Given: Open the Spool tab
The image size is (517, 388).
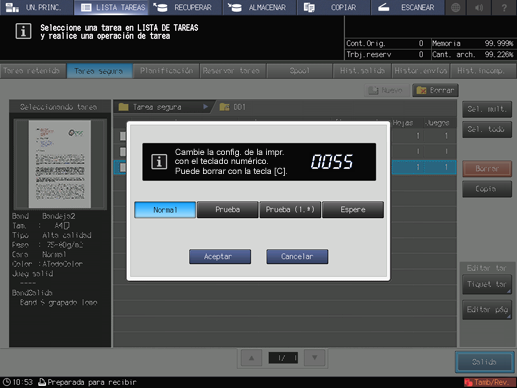Looking at the screenshot, I should [299, 71].
